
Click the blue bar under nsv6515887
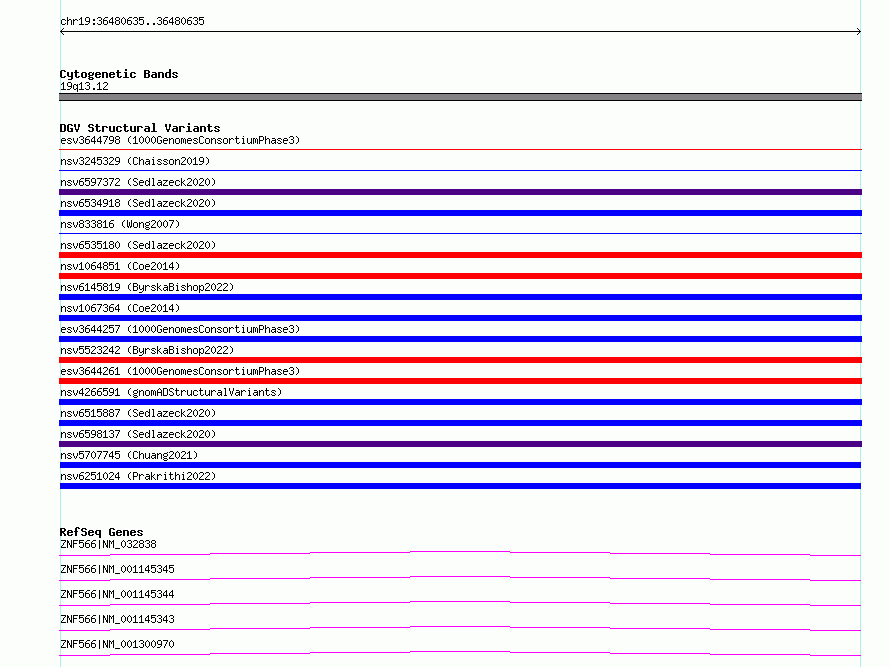click(460, 423)
